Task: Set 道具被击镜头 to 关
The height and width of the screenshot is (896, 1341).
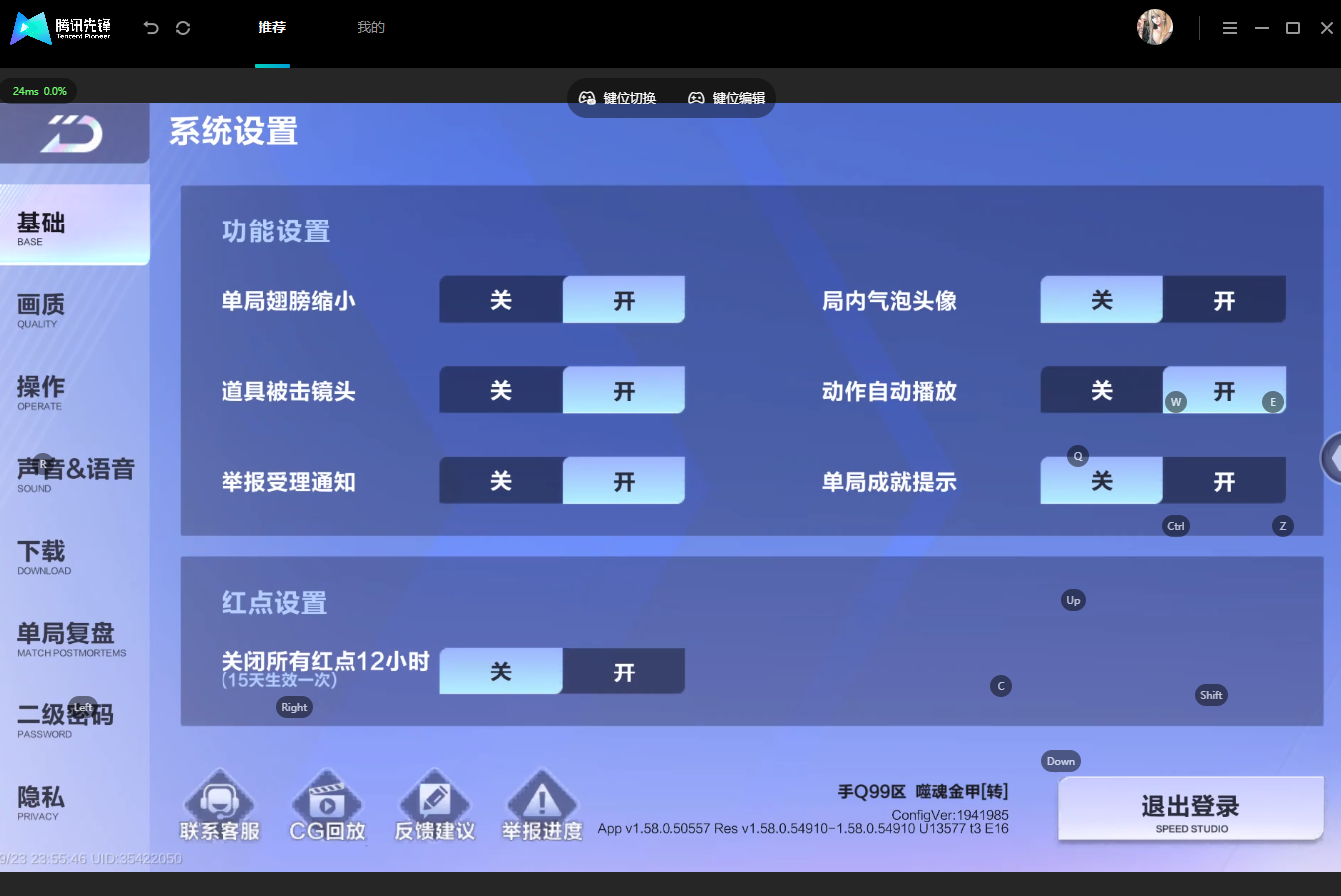Action: click(x=501, y=390)
